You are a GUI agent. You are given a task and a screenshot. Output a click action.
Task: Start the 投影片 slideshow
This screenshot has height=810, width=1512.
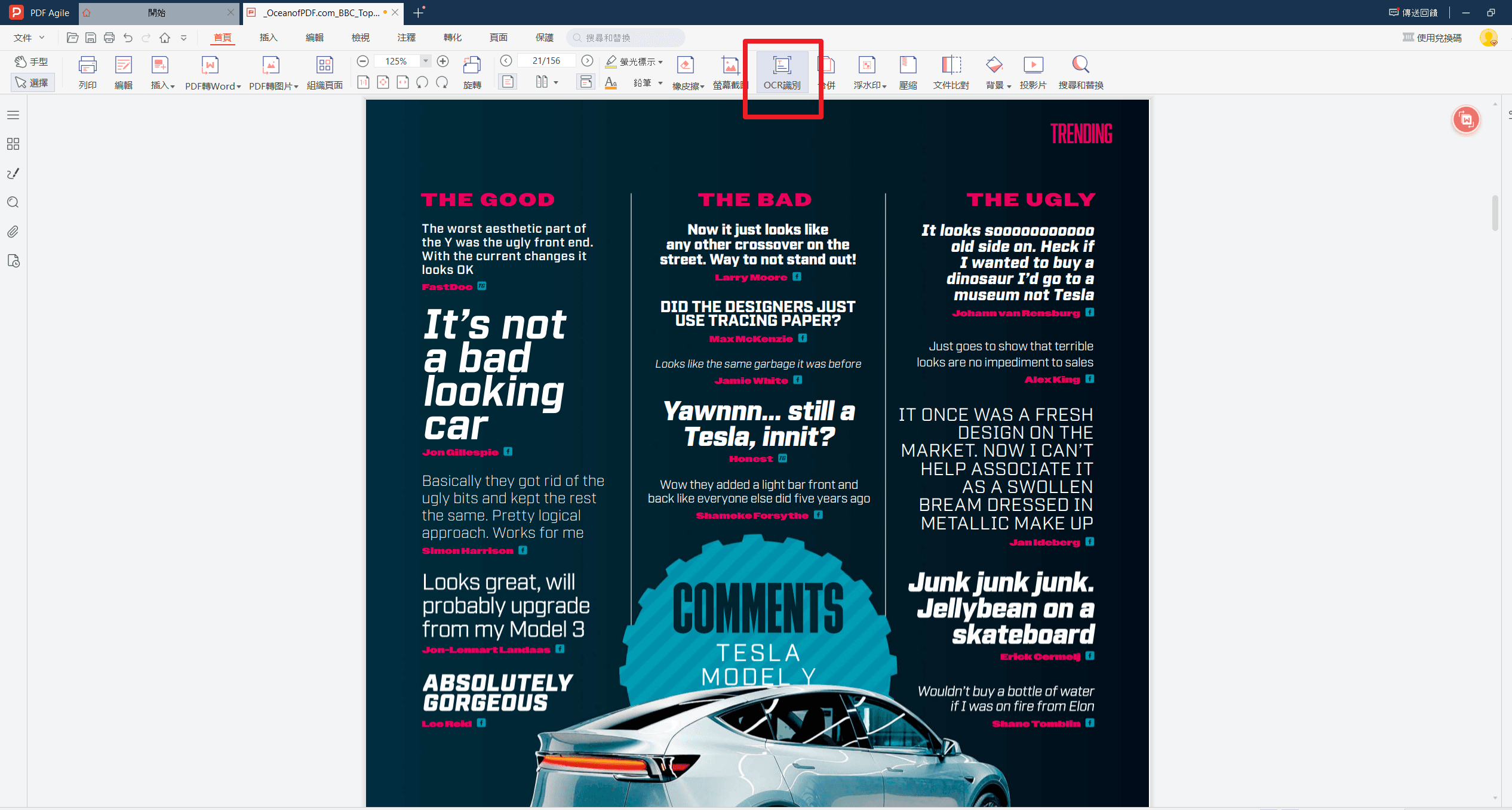[1033, 73]
